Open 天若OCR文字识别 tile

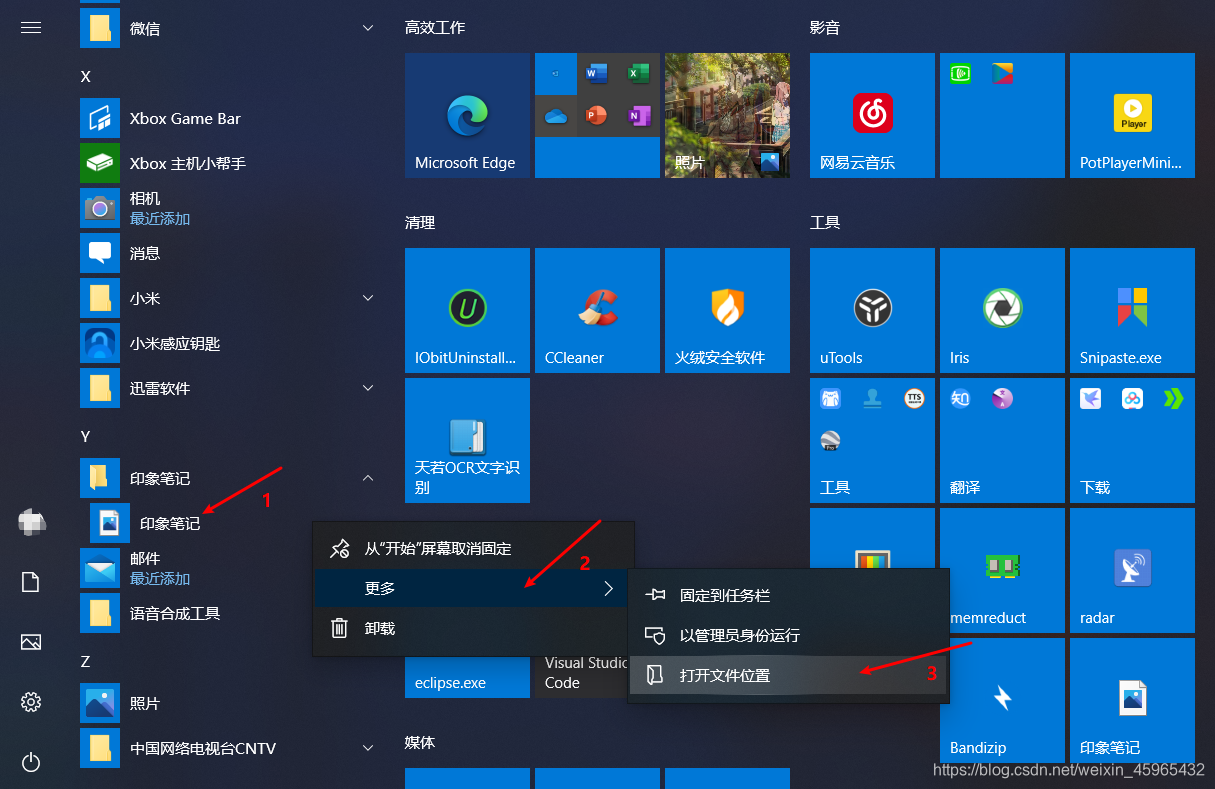click(x=467, y=441)
